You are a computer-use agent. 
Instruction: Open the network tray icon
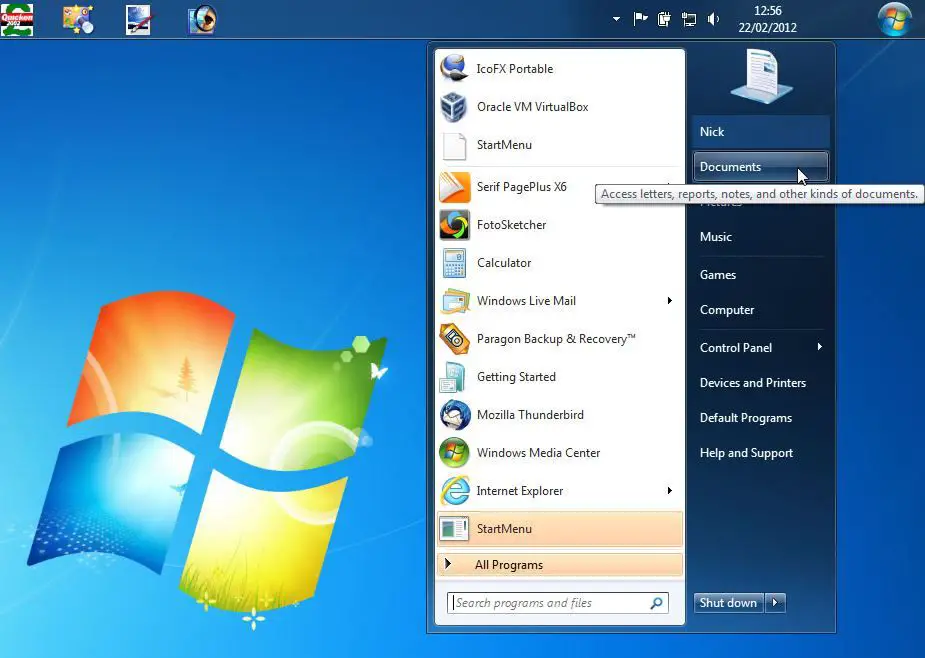point(688,19)
